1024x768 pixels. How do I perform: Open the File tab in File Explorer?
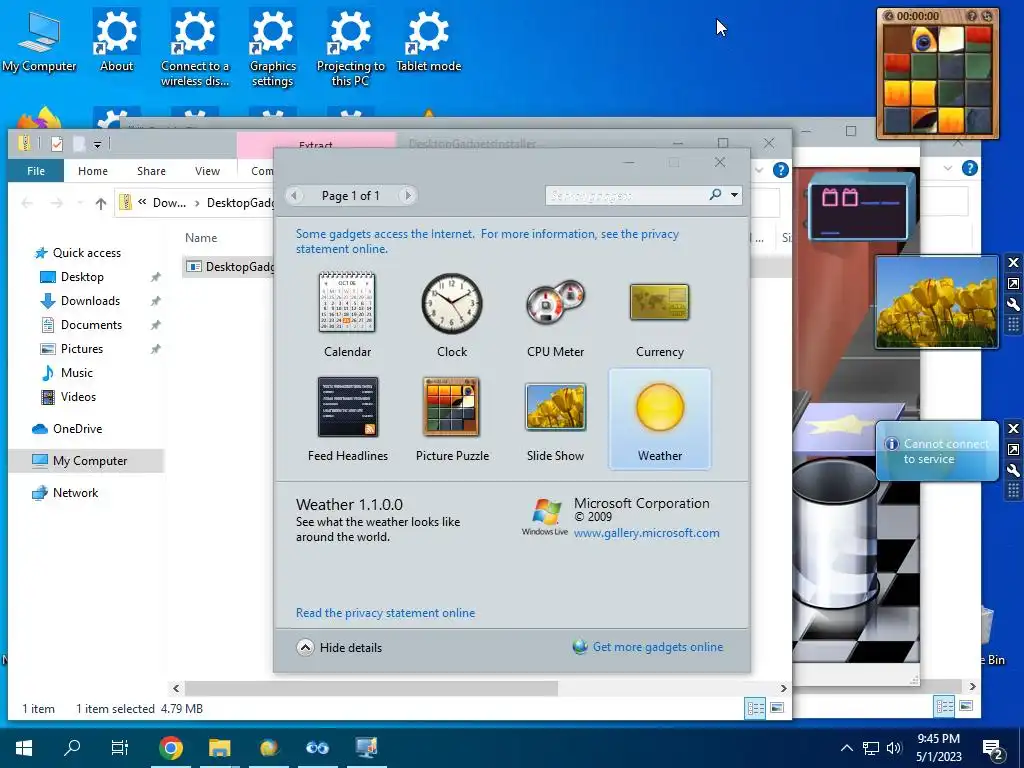point(36,170)
